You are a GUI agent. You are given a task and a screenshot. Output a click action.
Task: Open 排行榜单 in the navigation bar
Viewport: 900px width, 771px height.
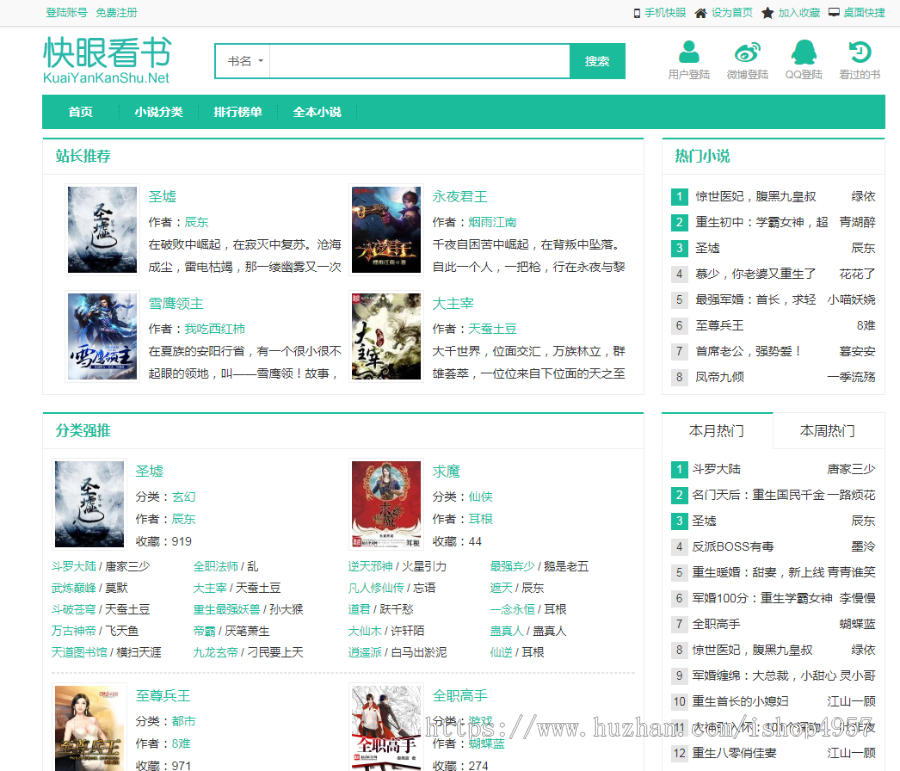[x=238, y=112]
